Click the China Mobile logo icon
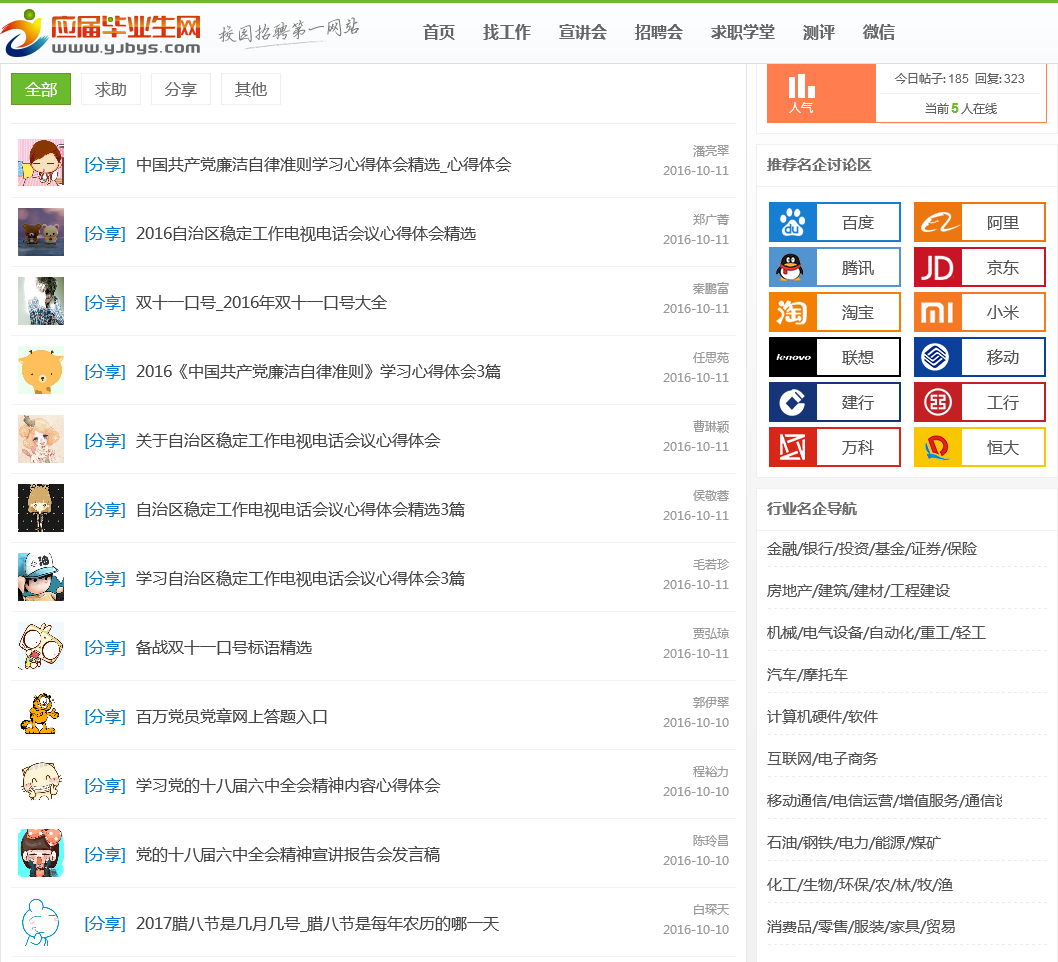This screenshot has height=962, width=1058. click(938, 357)
